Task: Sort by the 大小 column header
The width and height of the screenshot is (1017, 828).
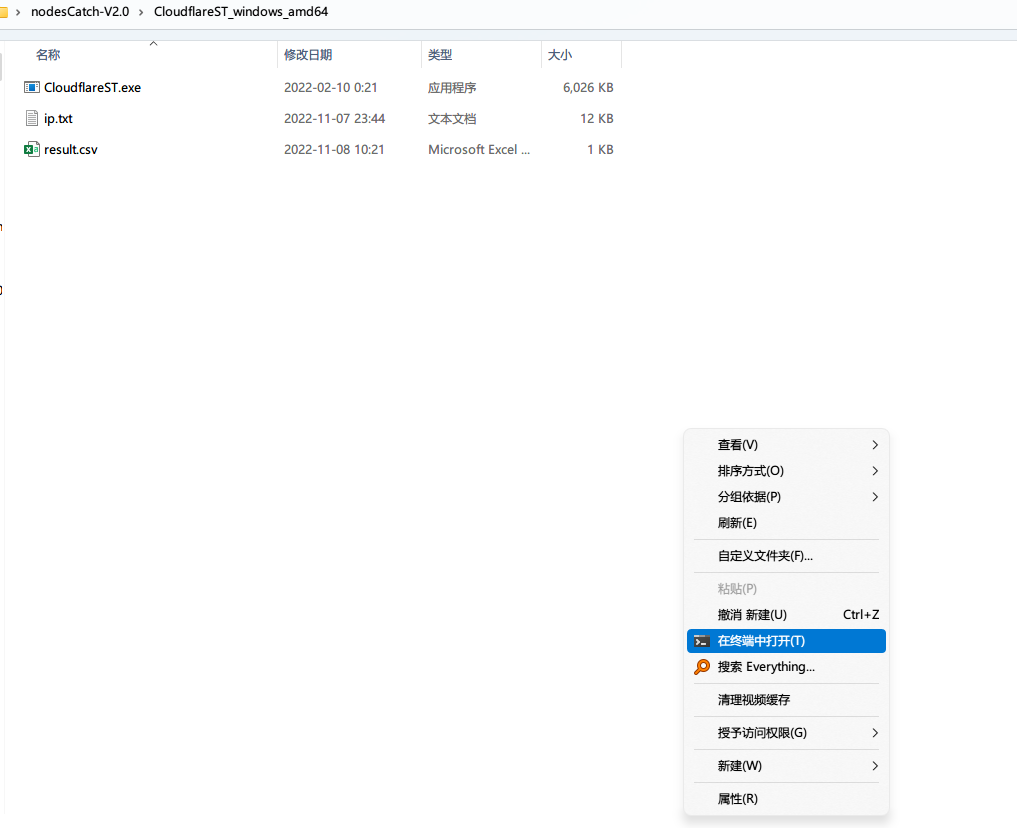Action: (x=560, y=56)
